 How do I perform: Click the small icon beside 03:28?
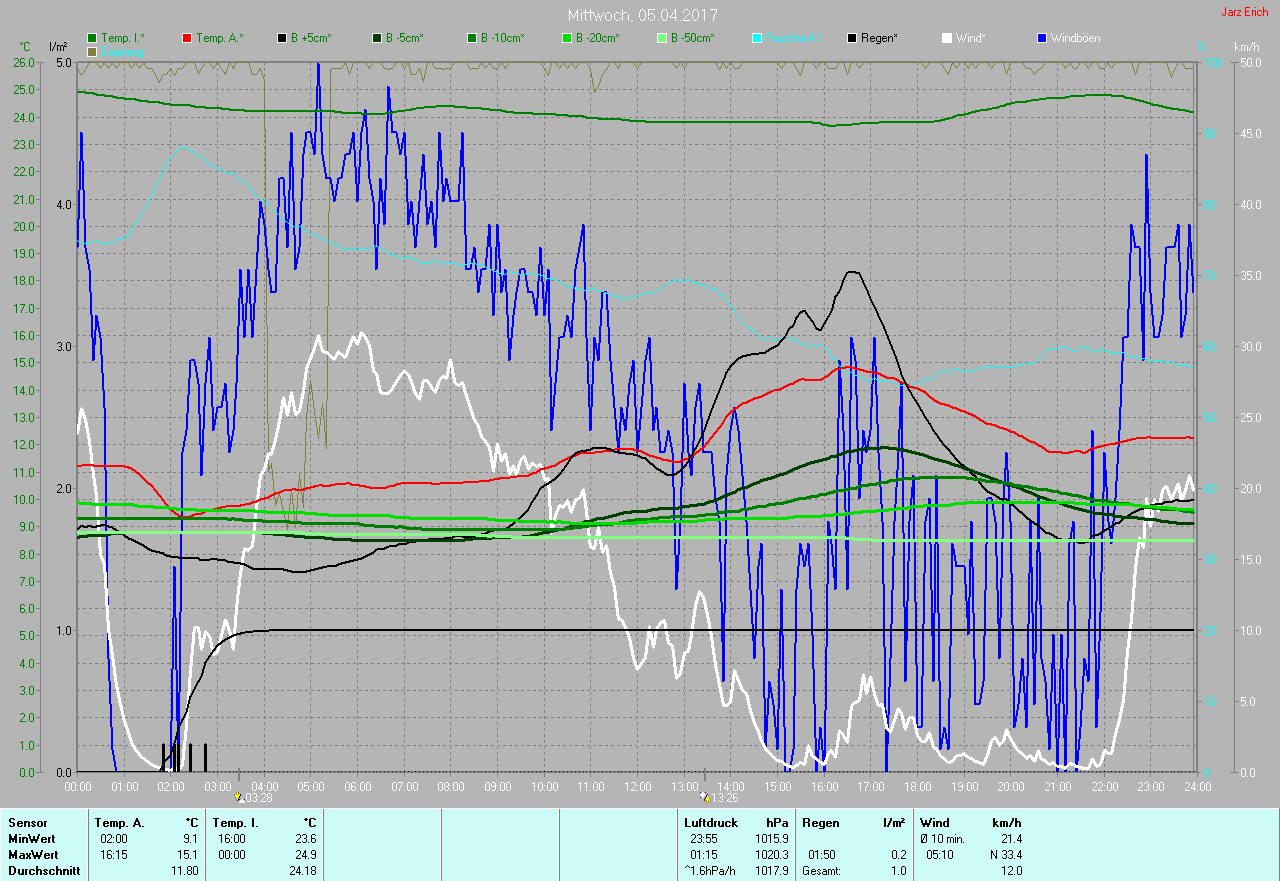239,797
